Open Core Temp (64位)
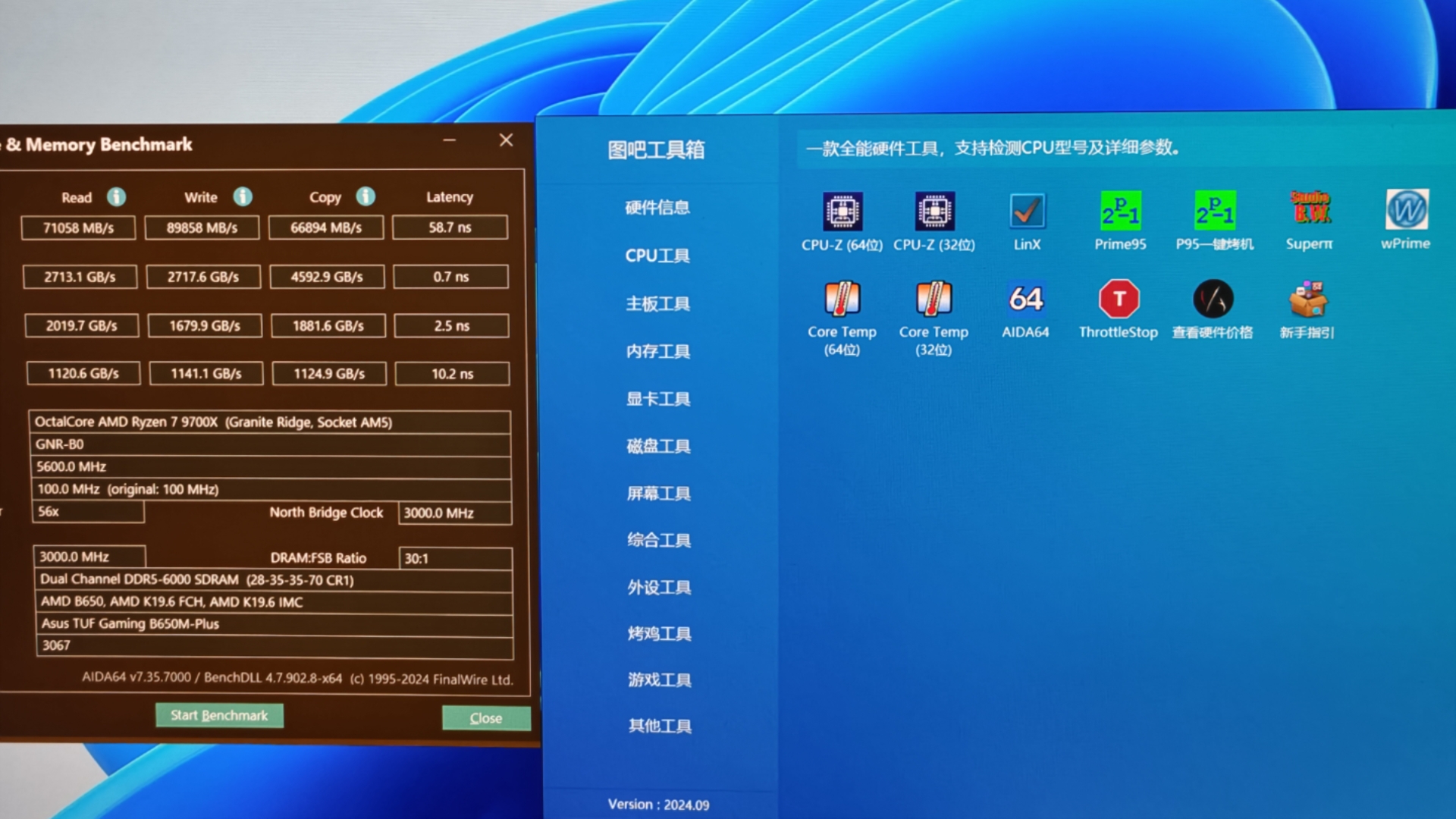Viewport: 1456px width, 819px height. pos(842,318)
